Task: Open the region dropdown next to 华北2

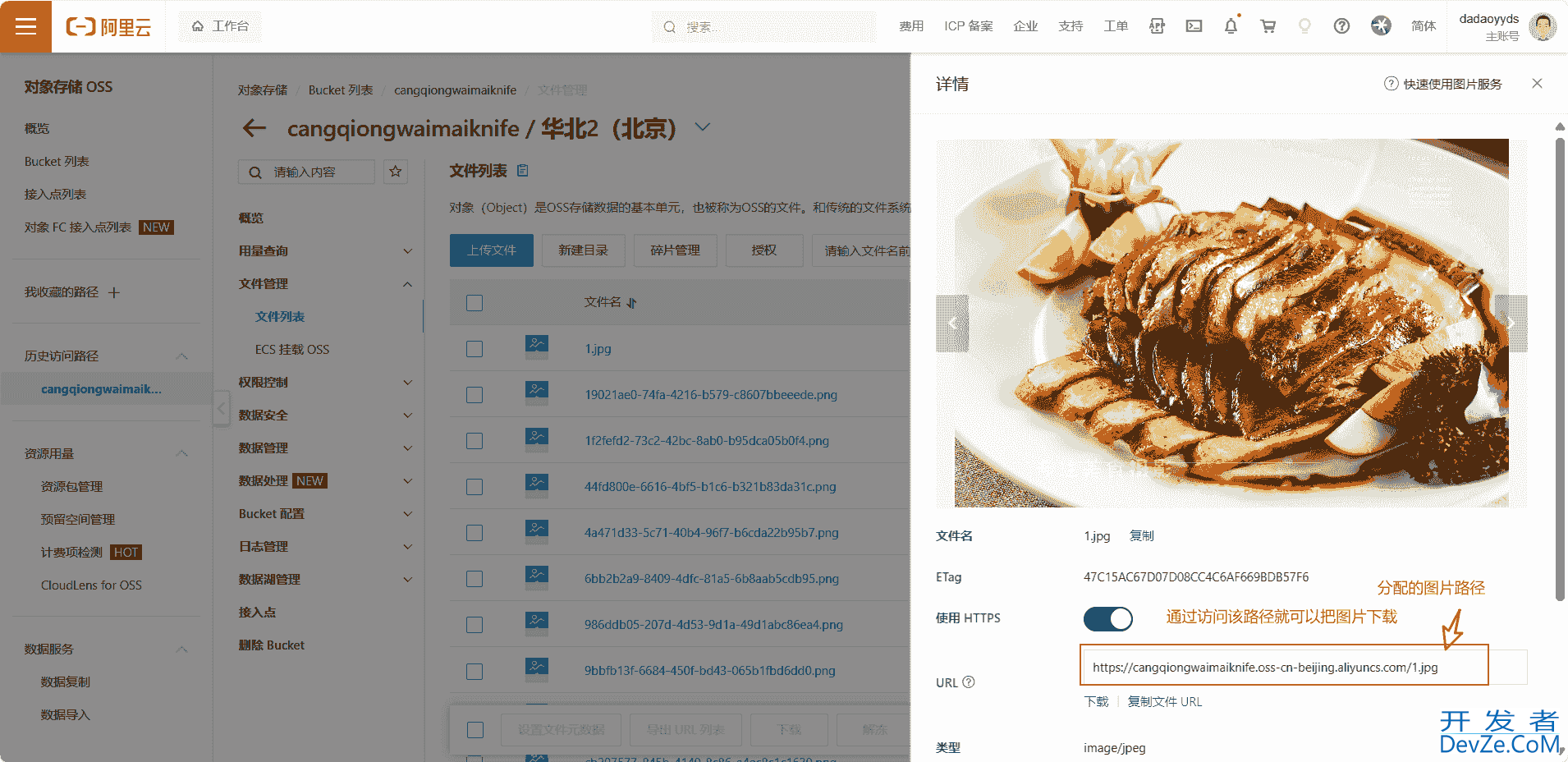Action: click(x=702, y=127)
